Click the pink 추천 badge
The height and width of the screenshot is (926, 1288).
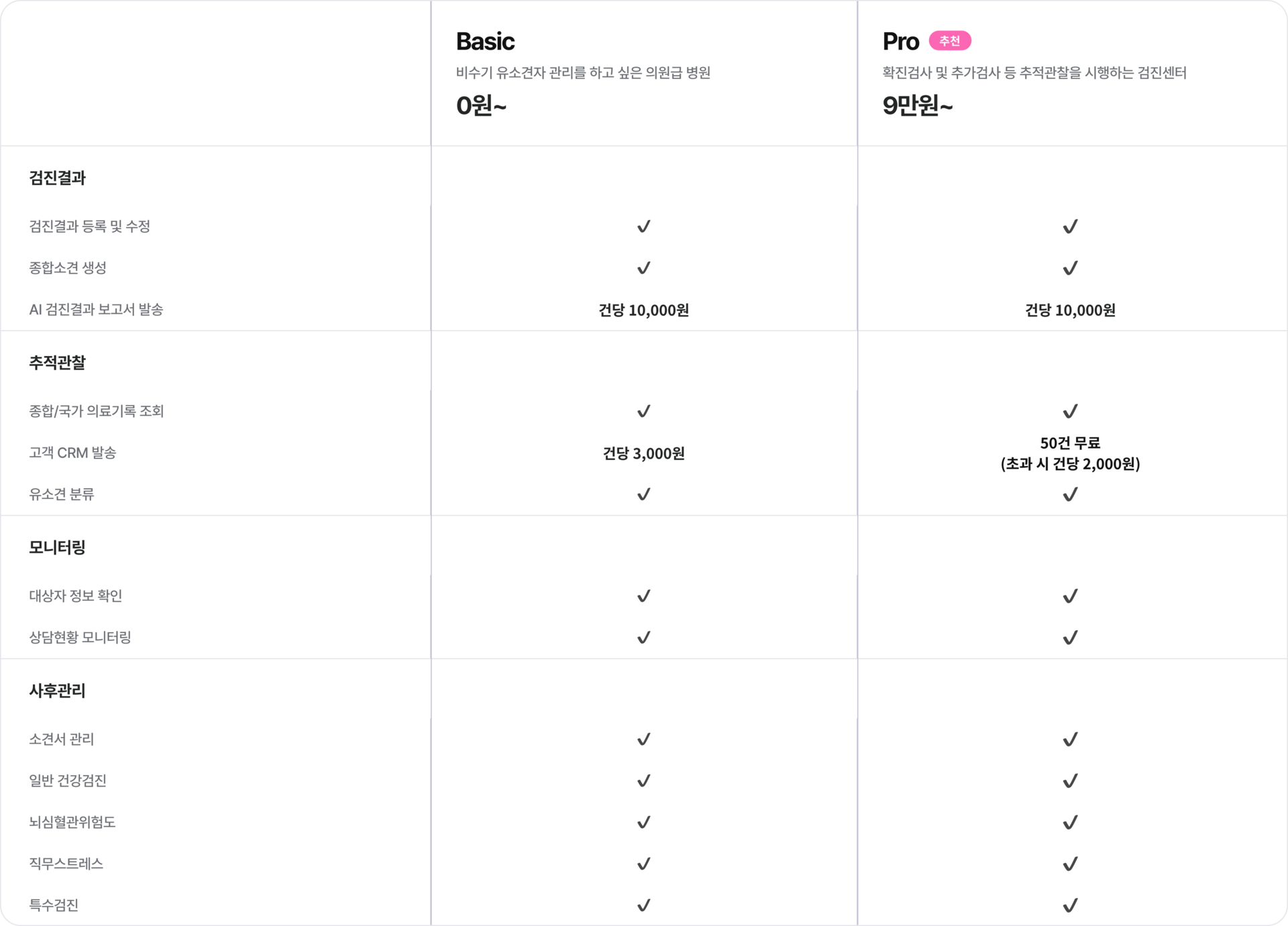tap(949, 41)
